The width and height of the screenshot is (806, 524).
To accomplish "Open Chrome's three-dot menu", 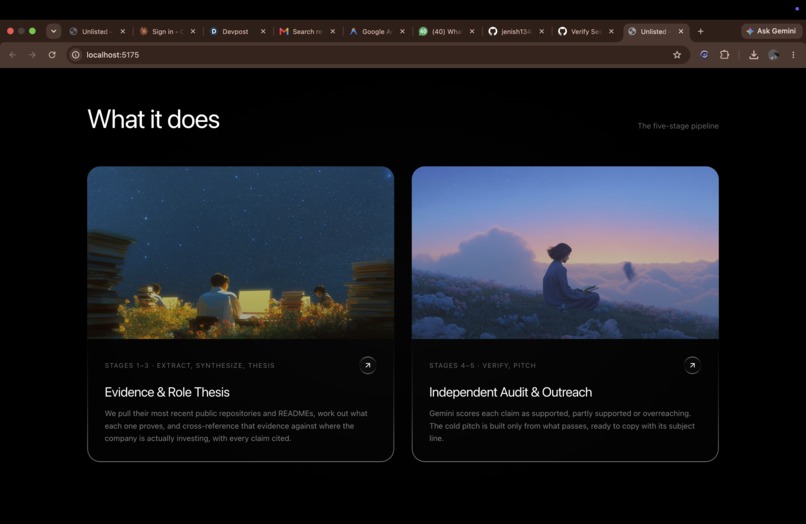I will point(793,55).
